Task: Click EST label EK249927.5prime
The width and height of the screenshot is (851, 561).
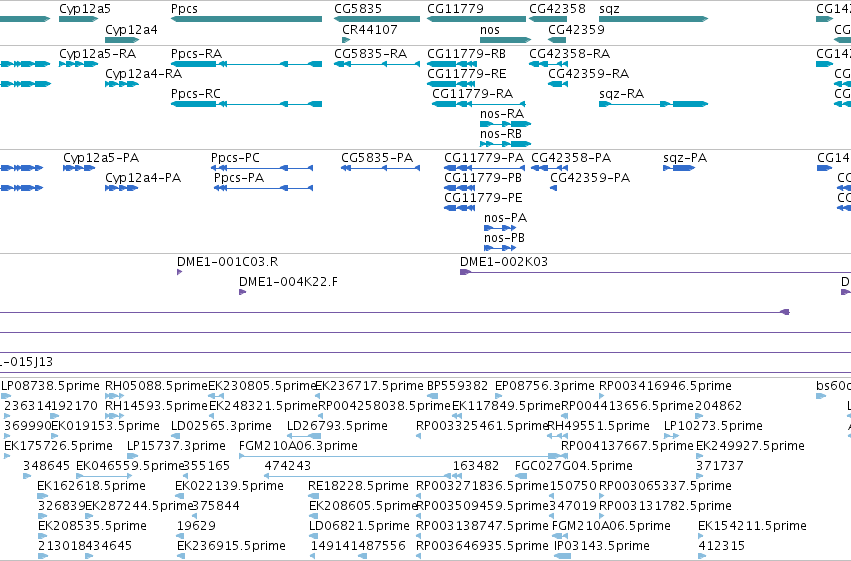Action: click(750, 446)
